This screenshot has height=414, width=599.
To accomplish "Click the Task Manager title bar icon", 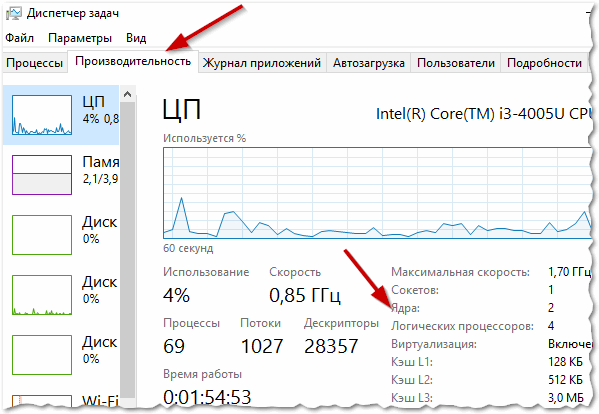I will 13,13.
